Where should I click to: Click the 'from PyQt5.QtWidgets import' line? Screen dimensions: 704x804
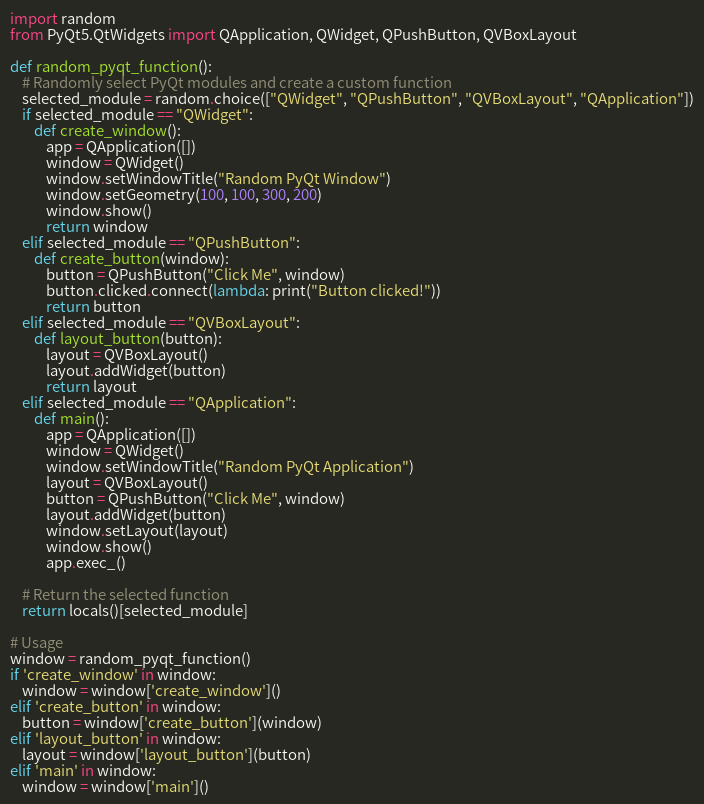click(293, 35)
